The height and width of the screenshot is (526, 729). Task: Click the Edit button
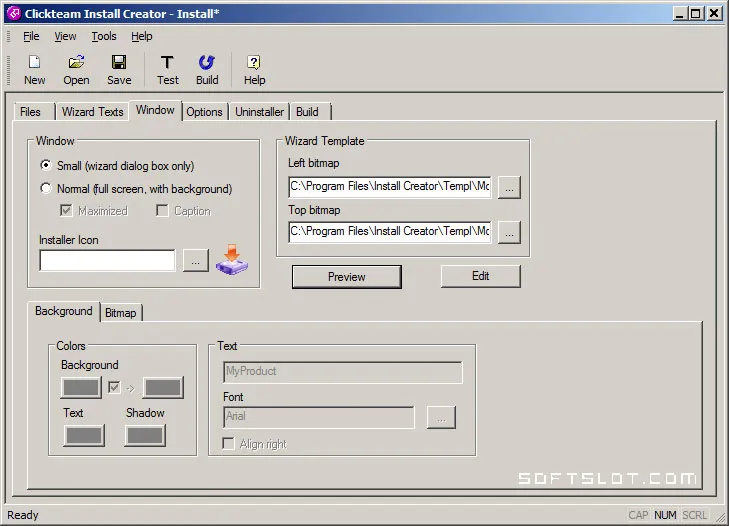point(480,276)
